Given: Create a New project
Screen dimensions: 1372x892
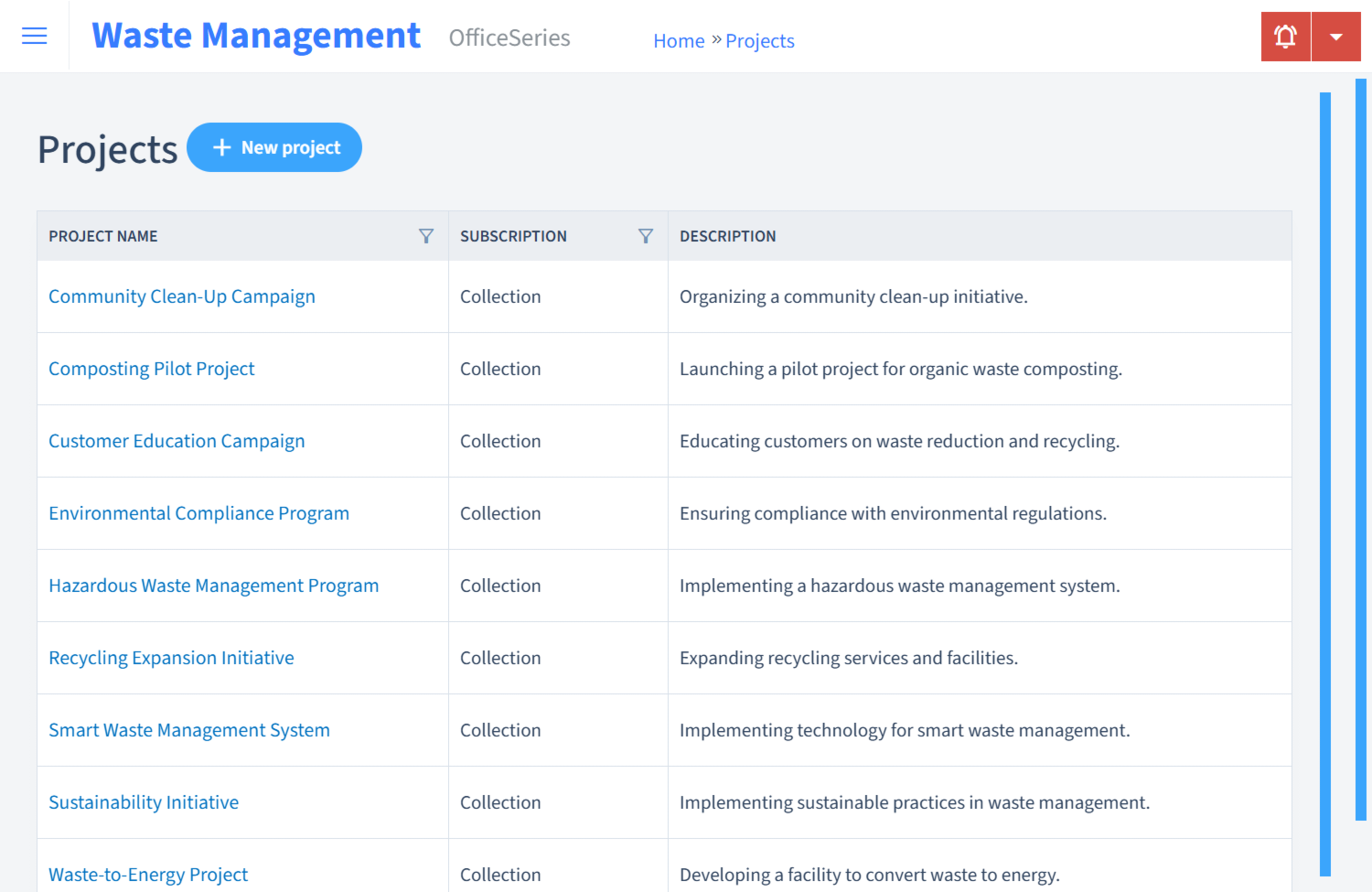Looking at the screenshot, I should pos(274,146).
